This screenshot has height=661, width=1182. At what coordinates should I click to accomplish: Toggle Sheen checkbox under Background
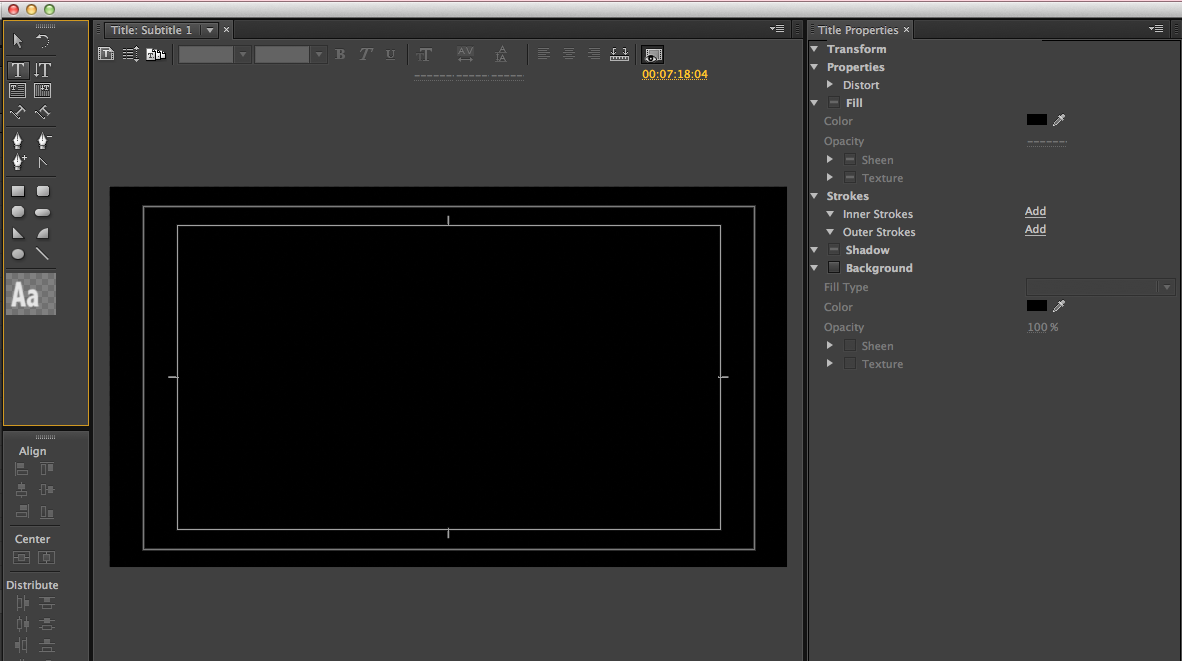click(x=850, y=346)
